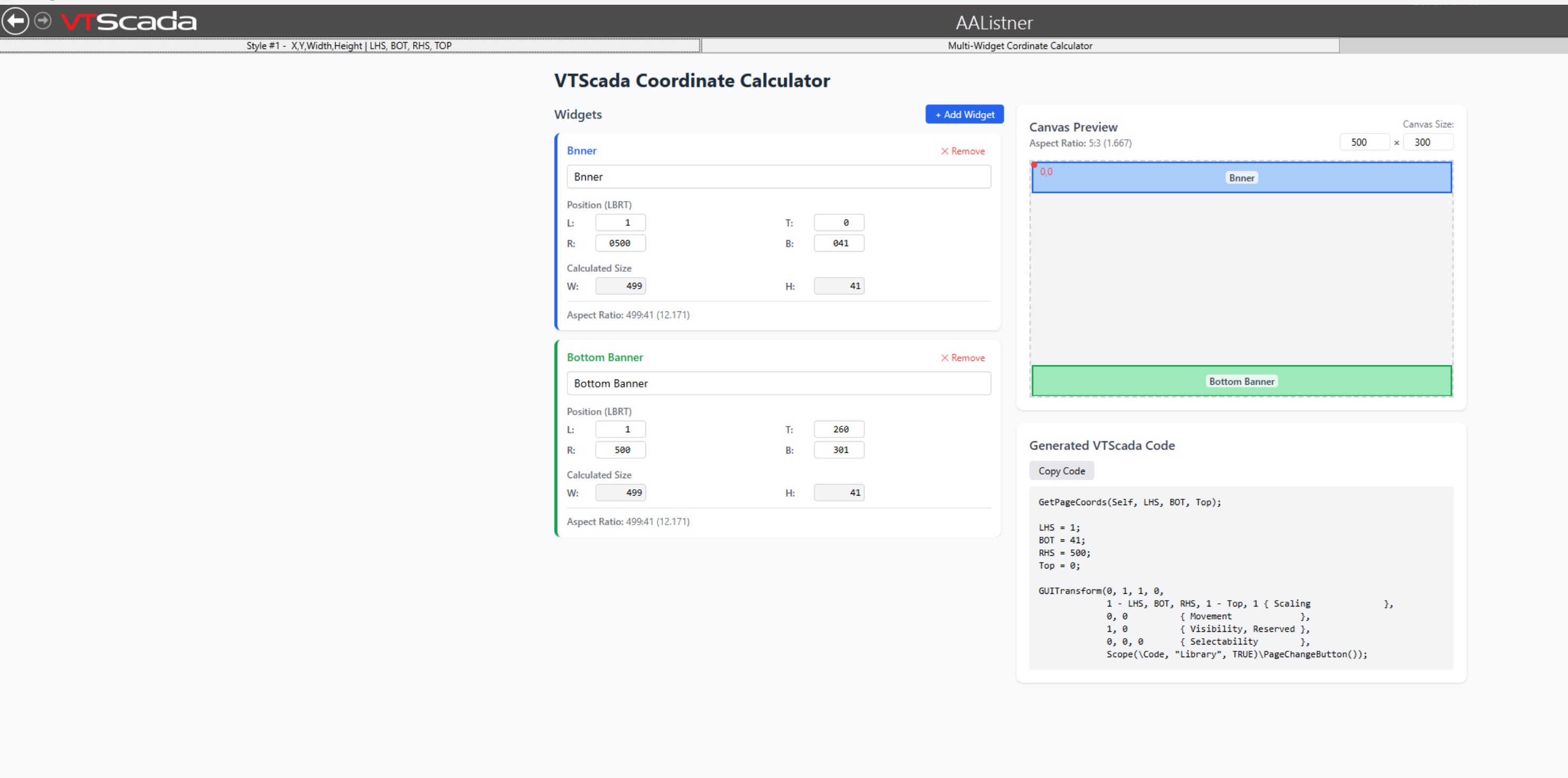Viewport: 1568px width, 778px height.
Task: Click the VTScada logo
Action: (x=129, y=21)
